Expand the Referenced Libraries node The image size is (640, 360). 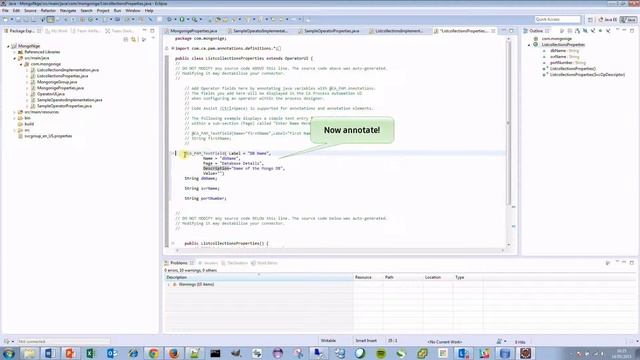pyautogui.click(x=15, y=52)
